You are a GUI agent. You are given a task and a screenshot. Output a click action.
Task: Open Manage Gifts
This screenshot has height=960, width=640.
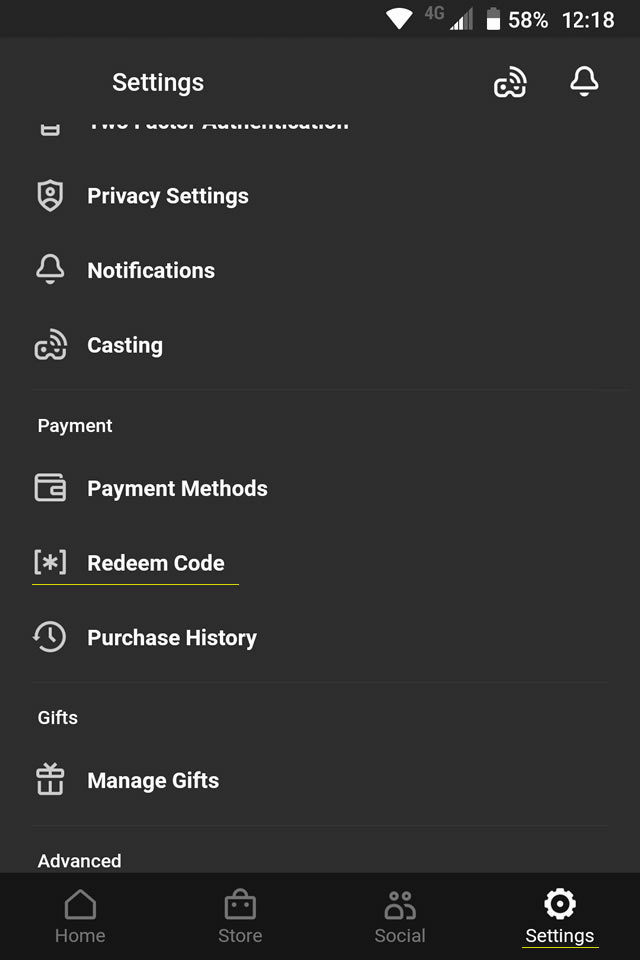(x=320, y=780)
